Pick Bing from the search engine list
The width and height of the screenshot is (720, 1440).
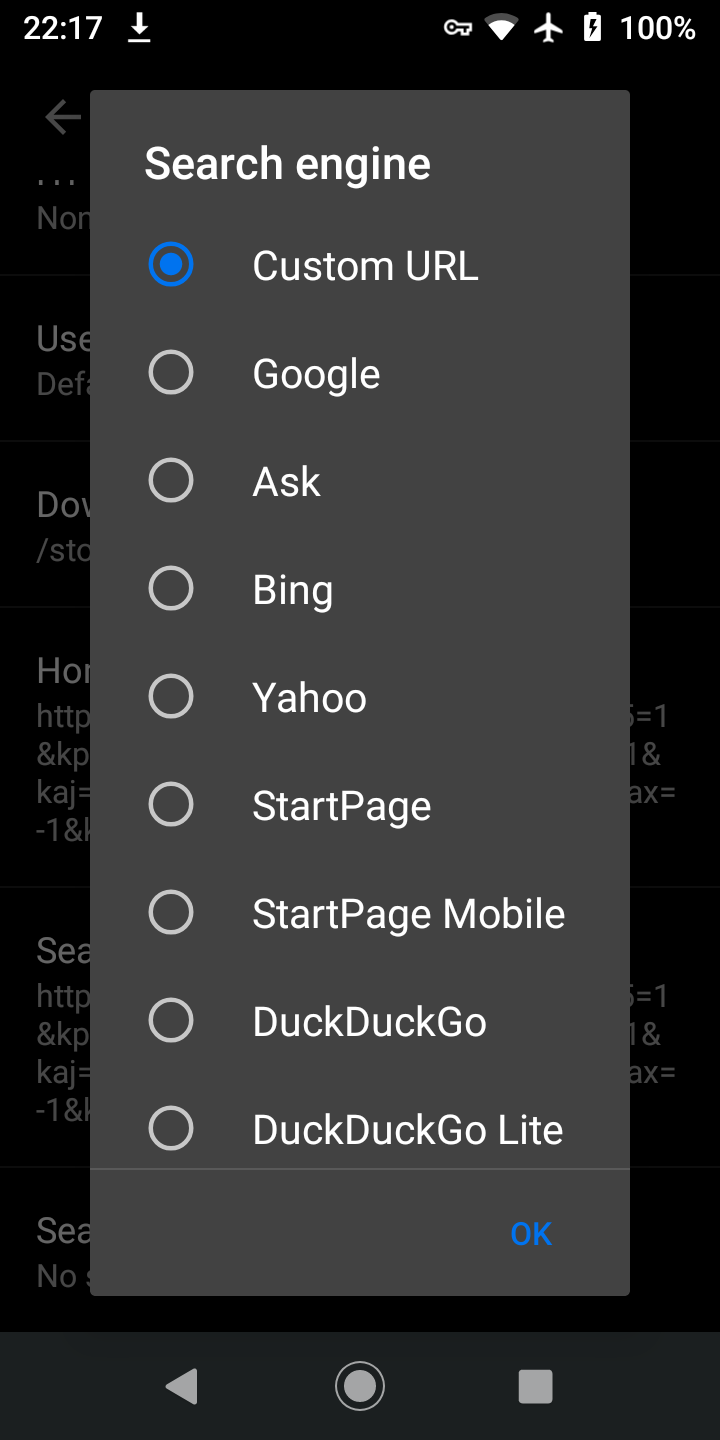(171, 589)
